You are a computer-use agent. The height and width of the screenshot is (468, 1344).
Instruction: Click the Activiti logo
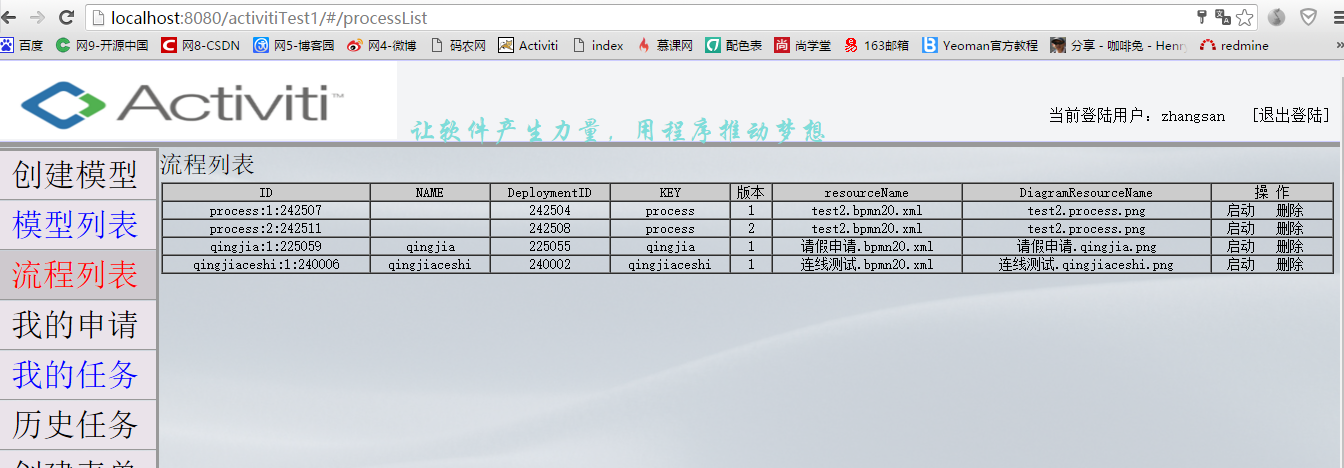[182, 103]
